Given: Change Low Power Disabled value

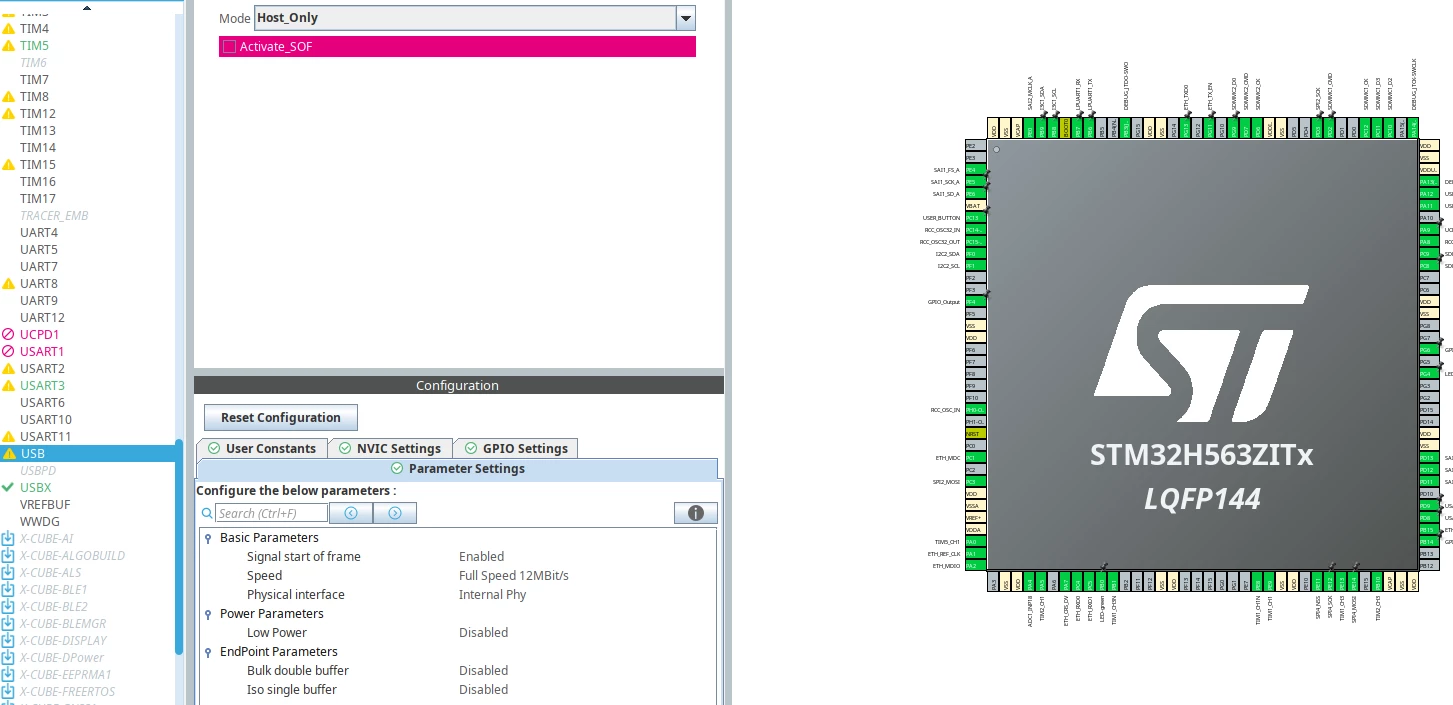Looking at the screenshot, I should click(484, 633).
